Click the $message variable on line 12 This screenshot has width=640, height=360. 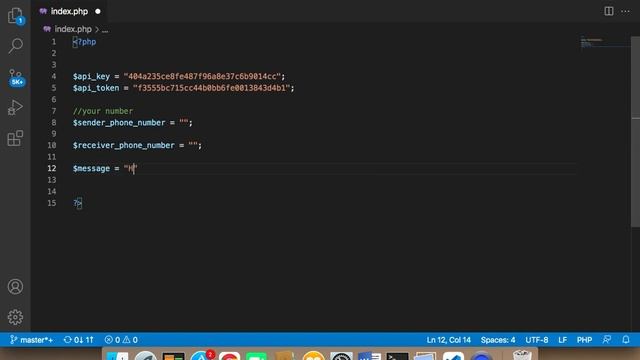[91, 169]
